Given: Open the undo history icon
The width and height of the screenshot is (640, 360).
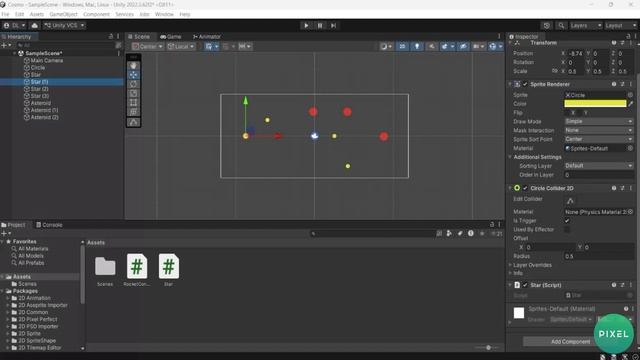Looking at the screenshot, I should pyautogui.click(x=547, y=25).
